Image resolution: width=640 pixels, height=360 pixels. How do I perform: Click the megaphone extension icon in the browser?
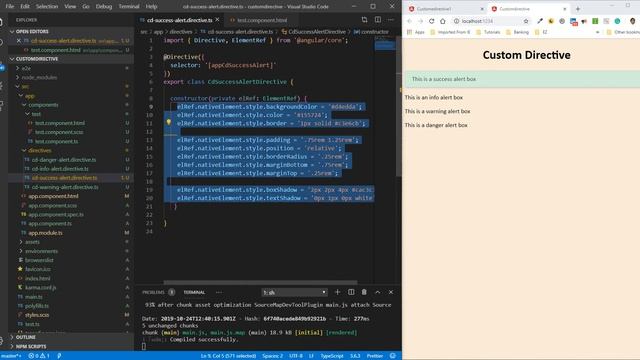pos(584,21)
